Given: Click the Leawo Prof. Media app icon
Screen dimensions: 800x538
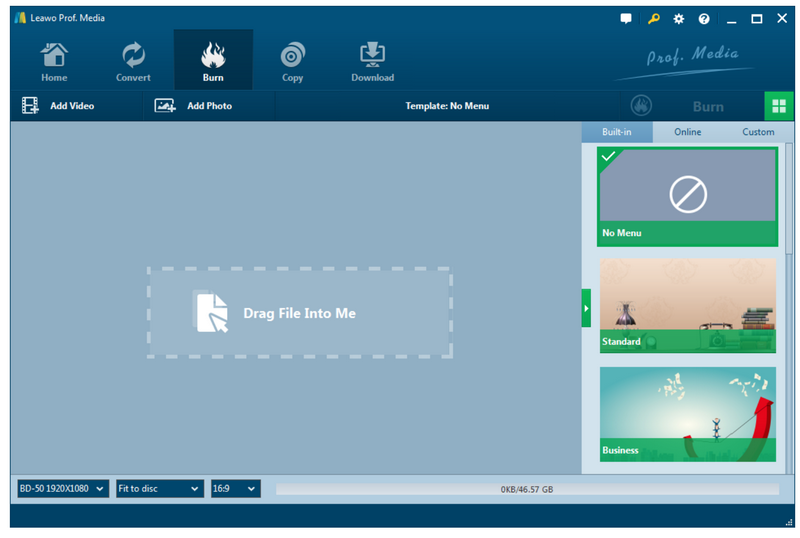Looking at the screenshot, I should tap(20, 18).
